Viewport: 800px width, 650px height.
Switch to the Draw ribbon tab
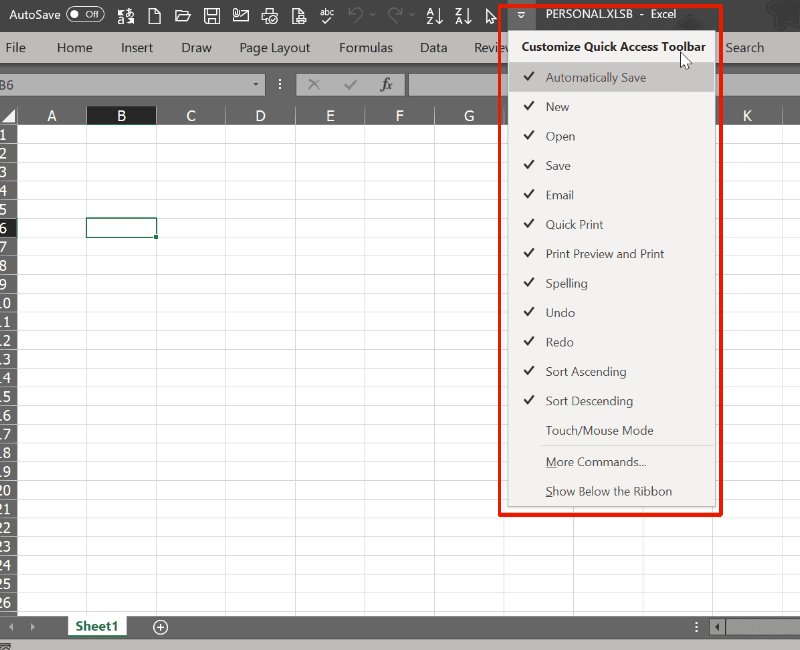(x=196, y=47)
